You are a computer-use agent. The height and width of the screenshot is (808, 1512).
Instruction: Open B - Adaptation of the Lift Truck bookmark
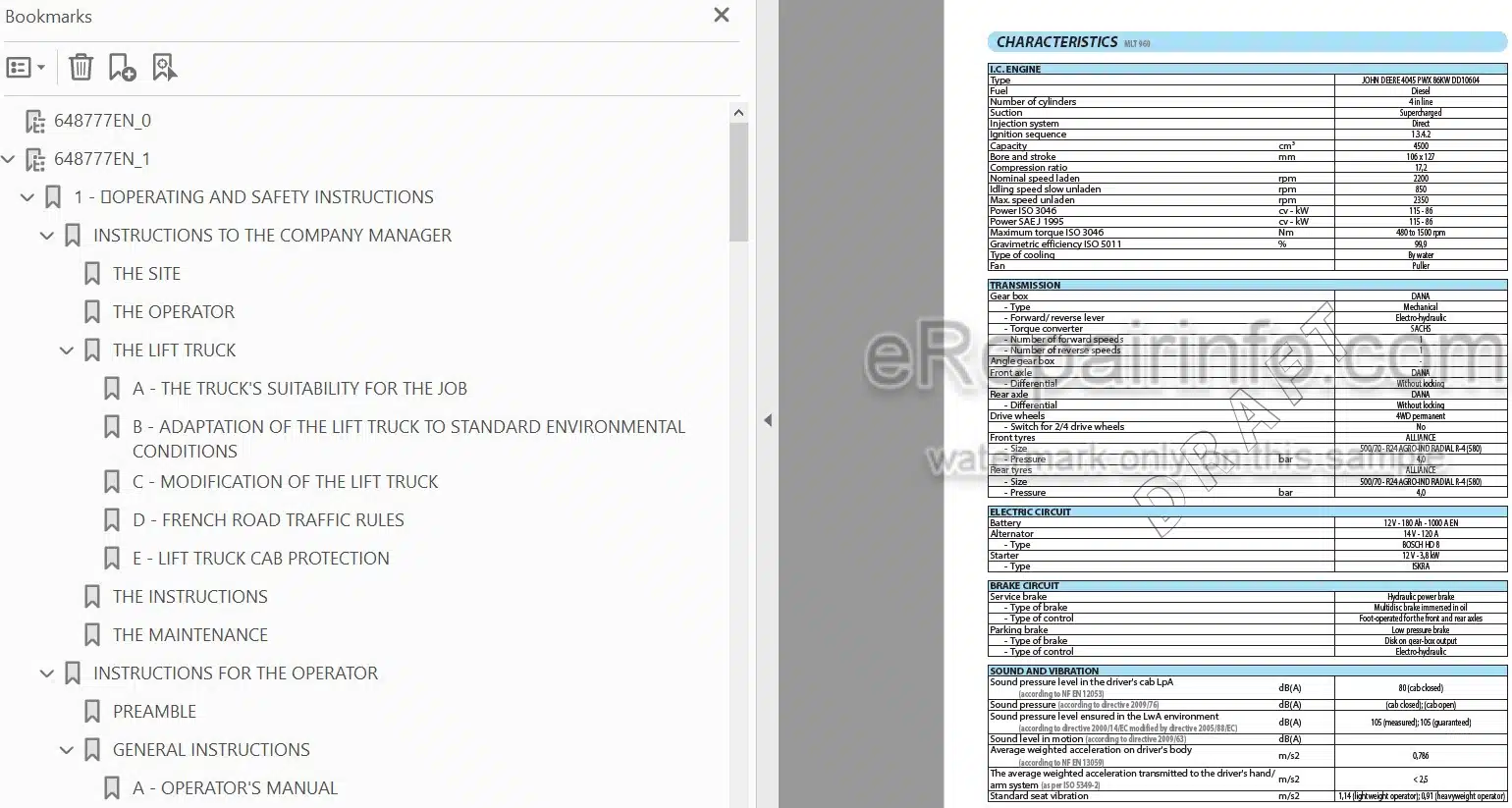coord(408,439)
